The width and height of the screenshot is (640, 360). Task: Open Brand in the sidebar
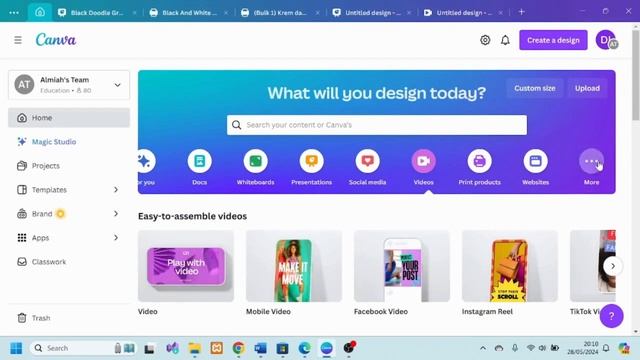point(42,214)
